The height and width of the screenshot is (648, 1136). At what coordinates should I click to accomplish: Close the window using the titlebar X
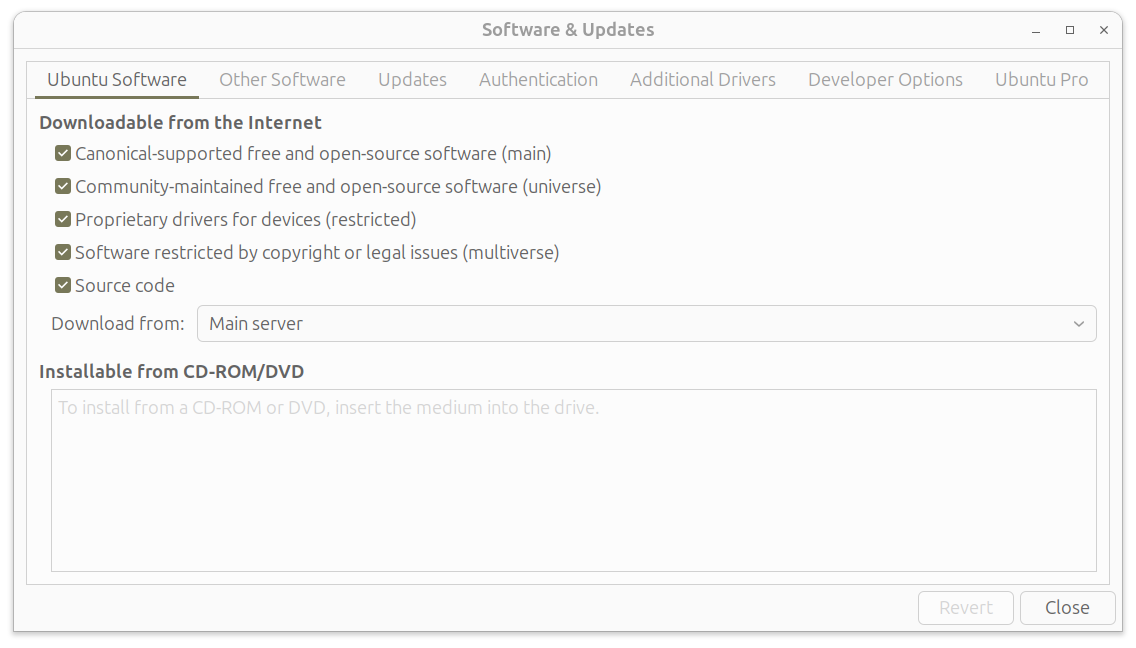[x=1104, y=31]
